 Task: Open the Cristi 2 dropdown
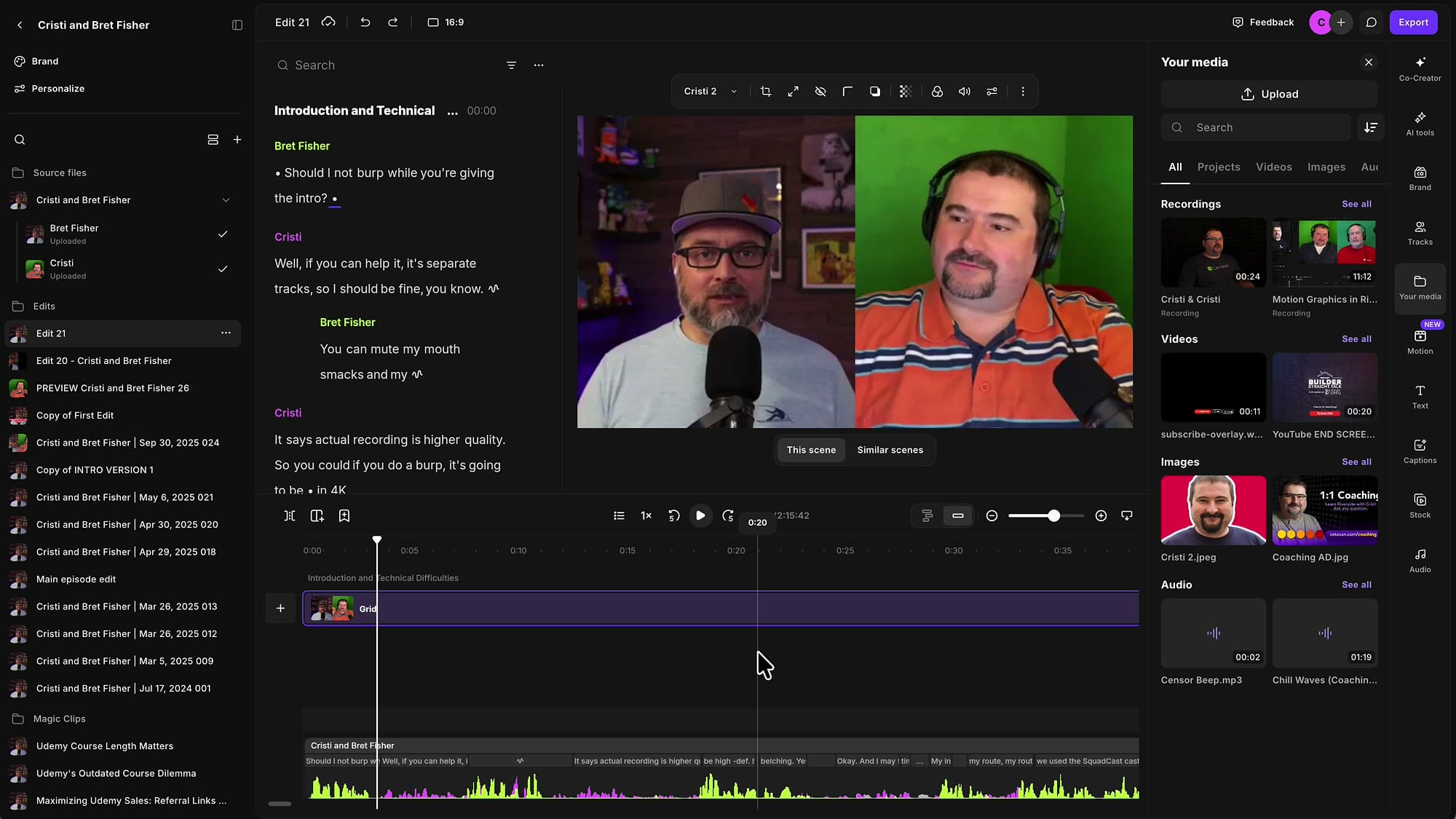click(x=710, y=92)
